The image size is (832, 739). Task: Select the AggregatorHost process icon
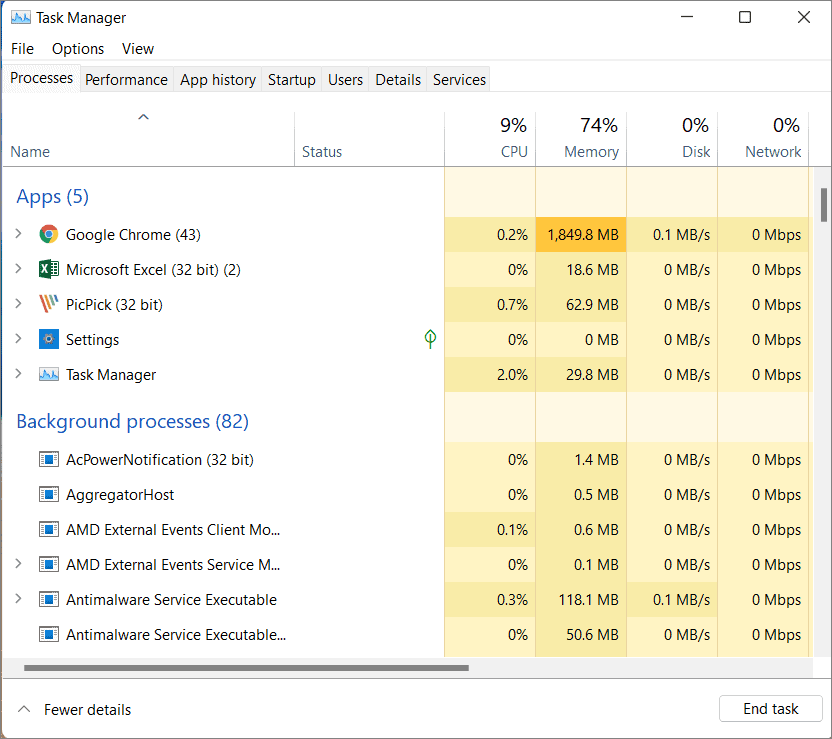point(48,494)
